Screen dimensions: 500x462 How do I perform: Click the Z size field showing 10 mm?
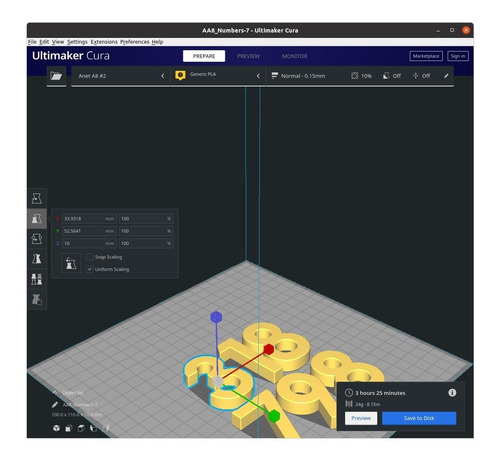click(x=89, y=243)
